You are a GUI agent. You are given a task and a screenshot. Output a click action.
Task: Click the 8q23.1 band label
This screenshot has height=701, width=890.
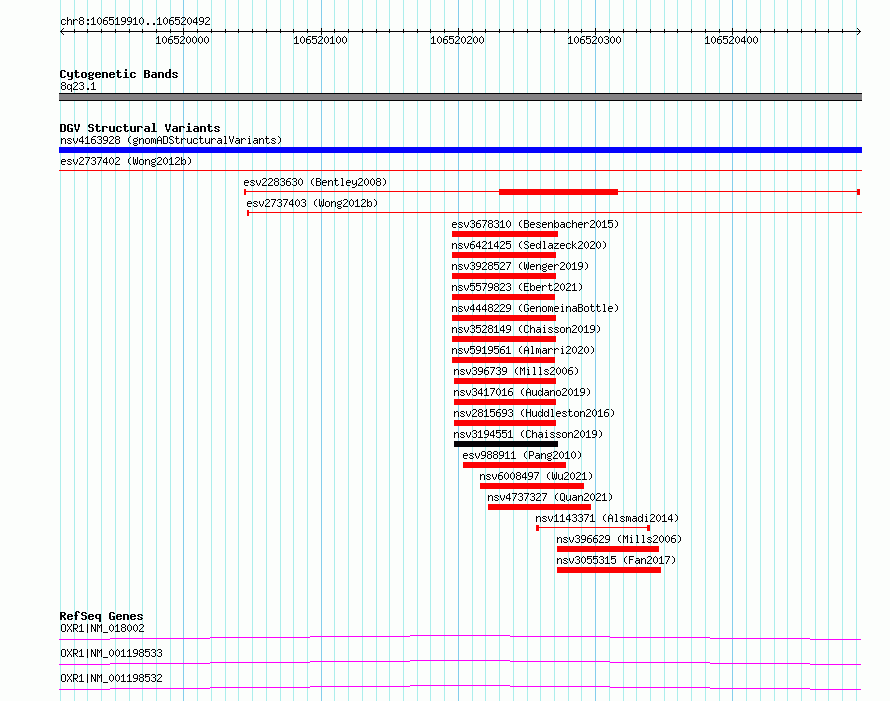[78, 86]
